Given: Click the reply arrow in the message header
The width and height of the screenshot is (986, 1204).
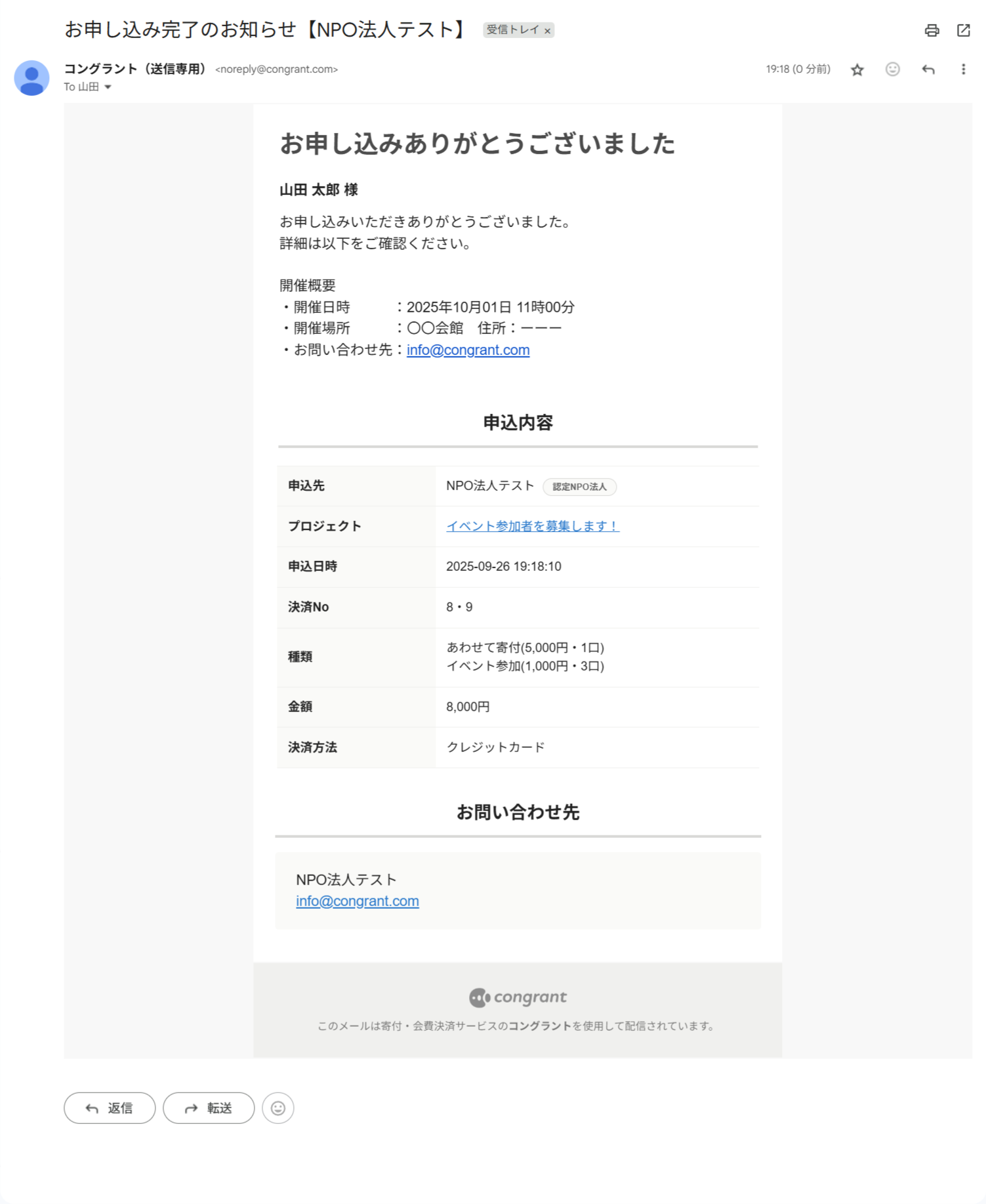Looking at the screenshot, I should tap(928, 69).
